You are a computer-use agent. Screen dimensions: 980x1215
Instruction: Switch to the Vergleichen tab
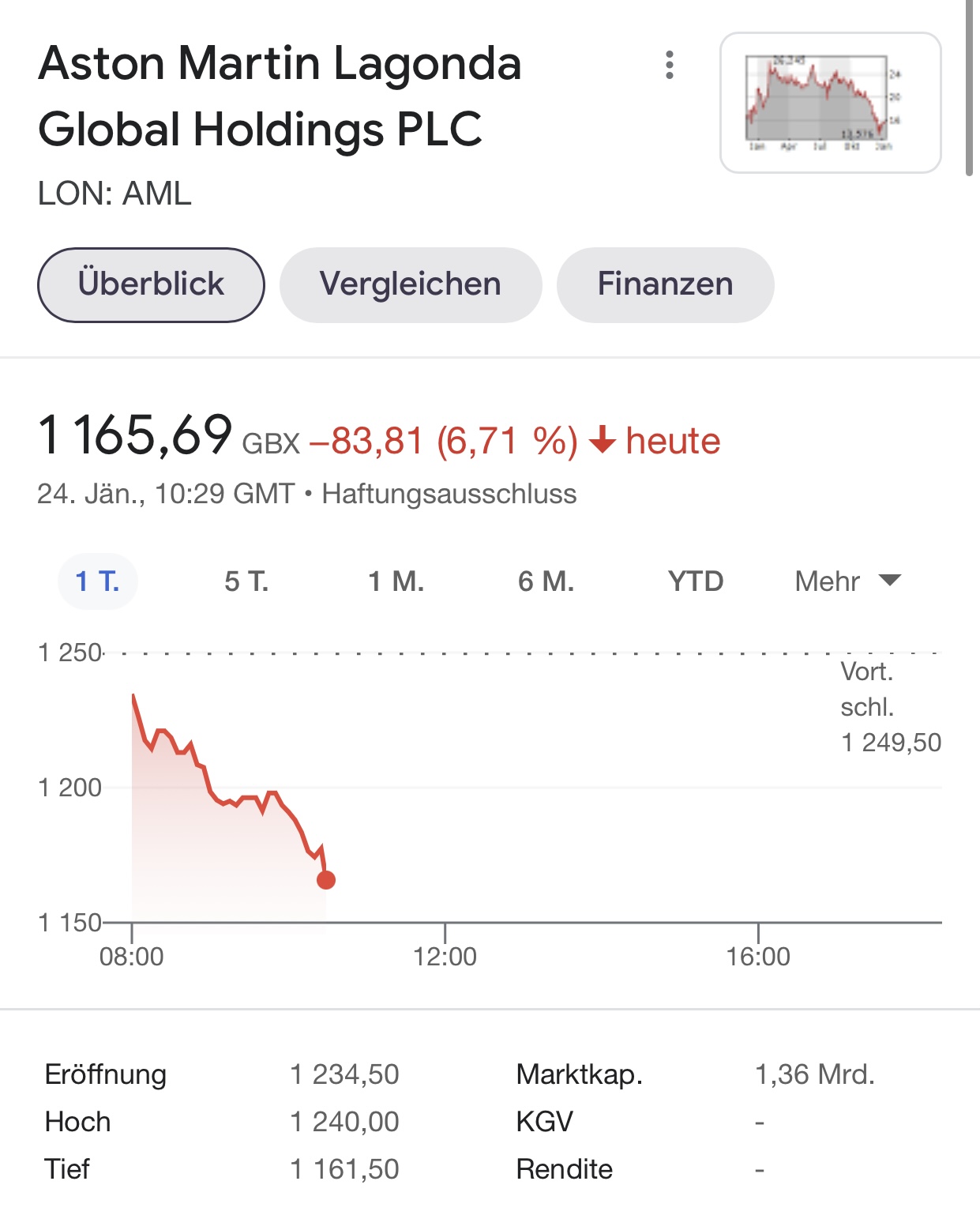[x=410, y=284]
